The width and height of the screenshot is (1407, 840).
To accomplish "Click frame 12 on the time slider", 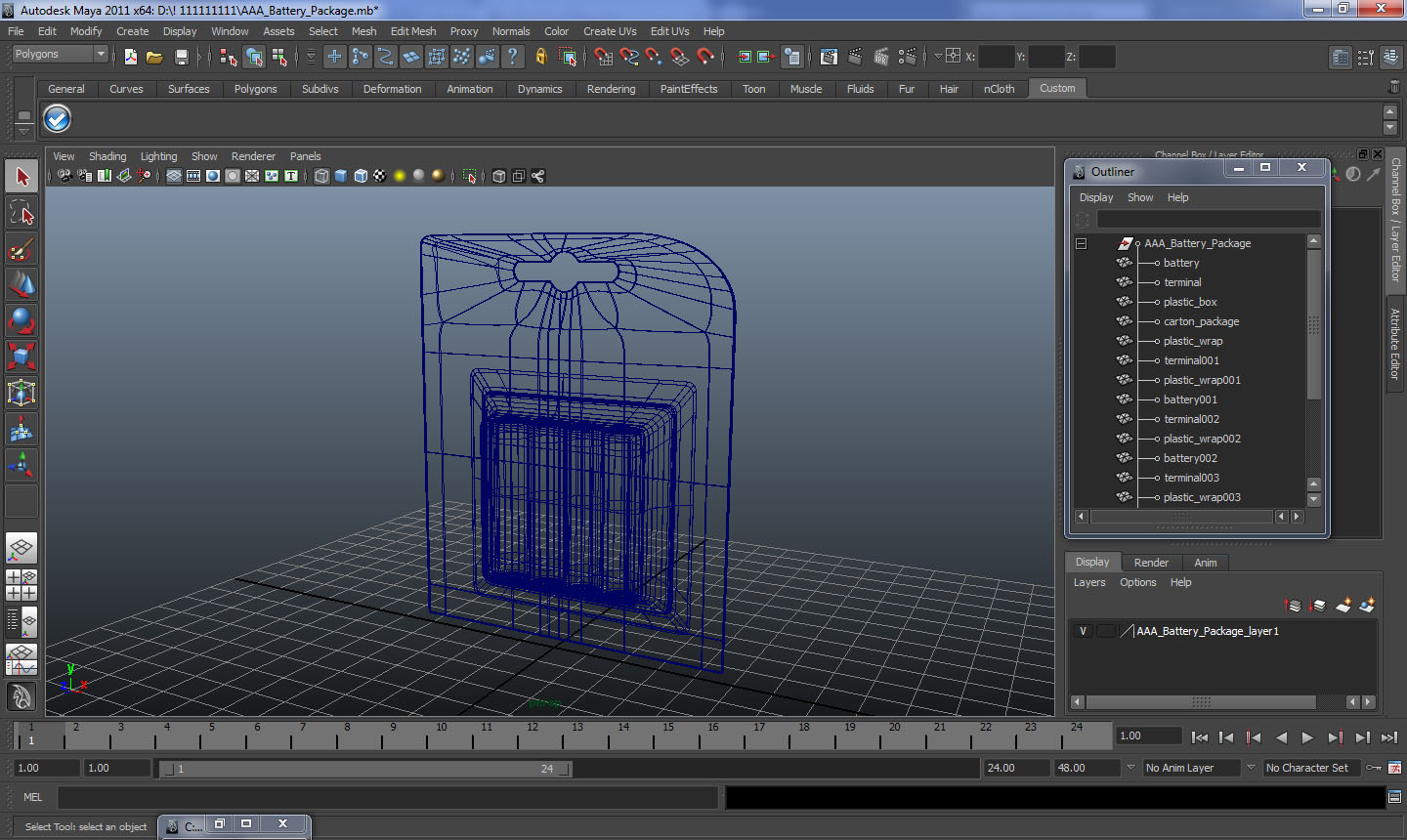I will [x=533, y=735].
